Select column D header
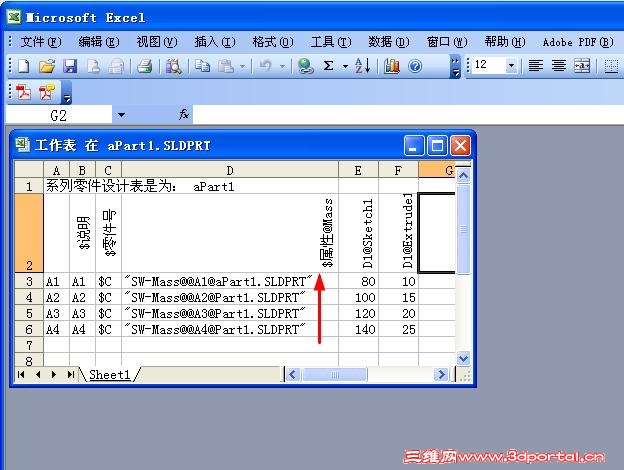This screenshot has width=624, height=470. click(x=230, y=170)
